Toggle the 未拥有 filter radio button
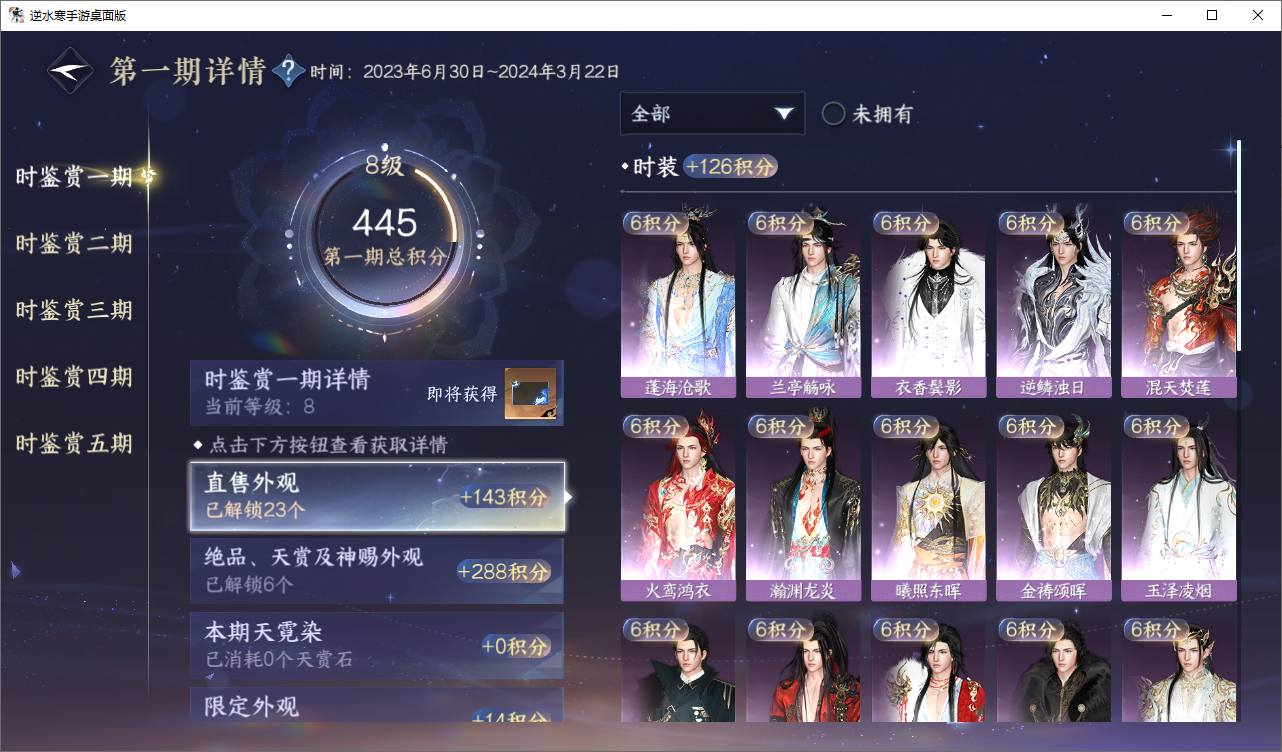 pyautogui.click(x=833, y=114)
